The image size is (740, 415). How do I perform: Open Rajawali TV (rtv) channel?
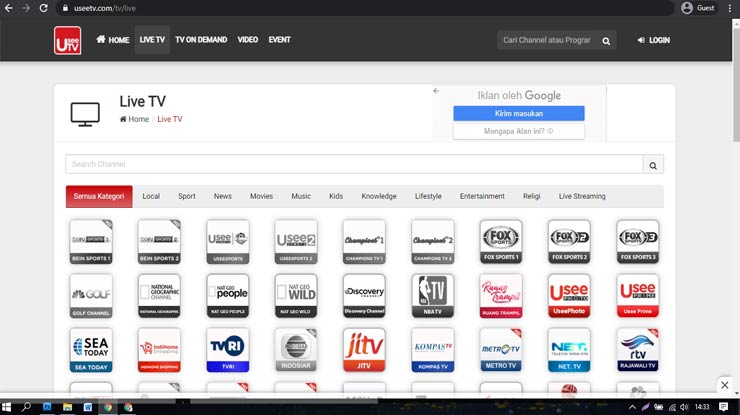638,350
